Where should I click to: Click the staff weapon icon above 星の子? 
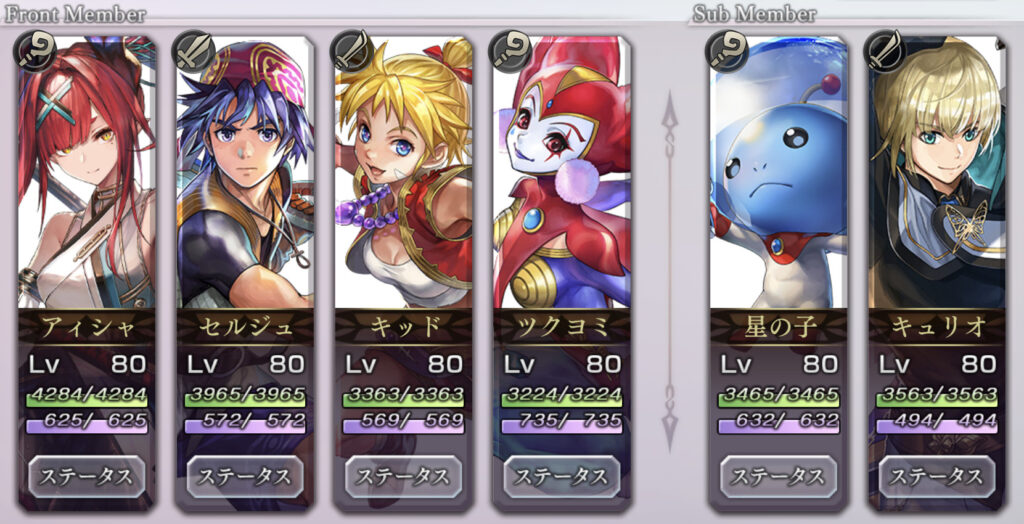tap(727, 50)
